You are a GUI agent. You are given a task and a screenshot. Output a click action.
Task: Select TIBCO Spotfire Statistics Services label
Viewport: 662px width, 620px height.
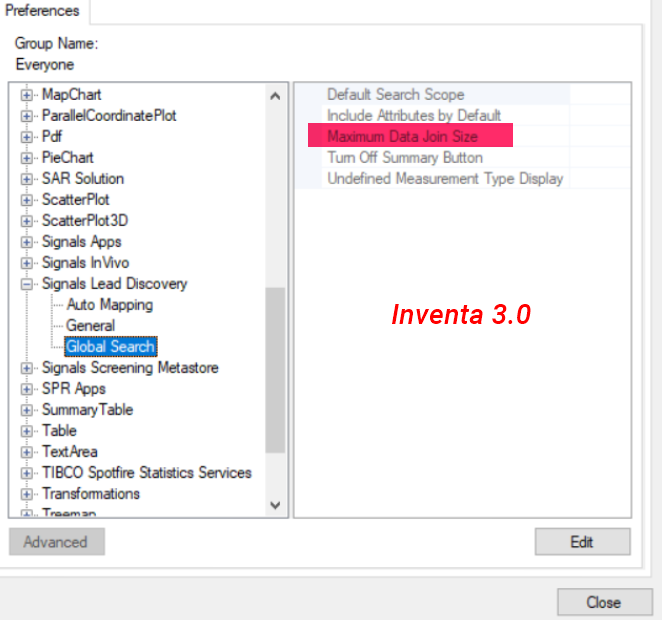click(x=147, y=473)
